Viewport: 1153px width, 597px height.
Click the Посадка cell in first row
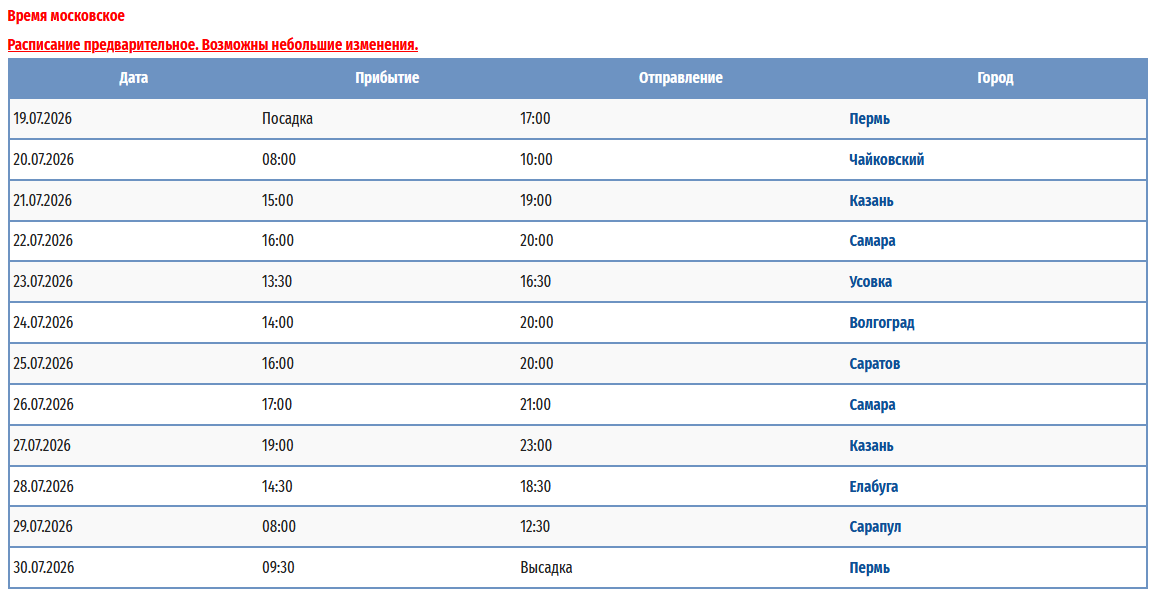point(287,119)
